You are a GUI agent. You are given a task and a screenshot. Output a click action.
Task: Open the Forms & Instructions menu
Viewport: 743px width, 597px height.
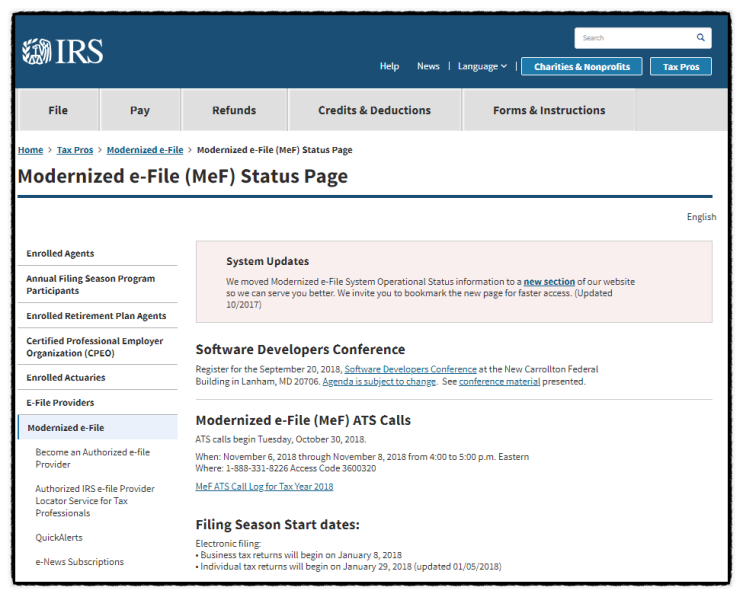[x=549, y=110]
